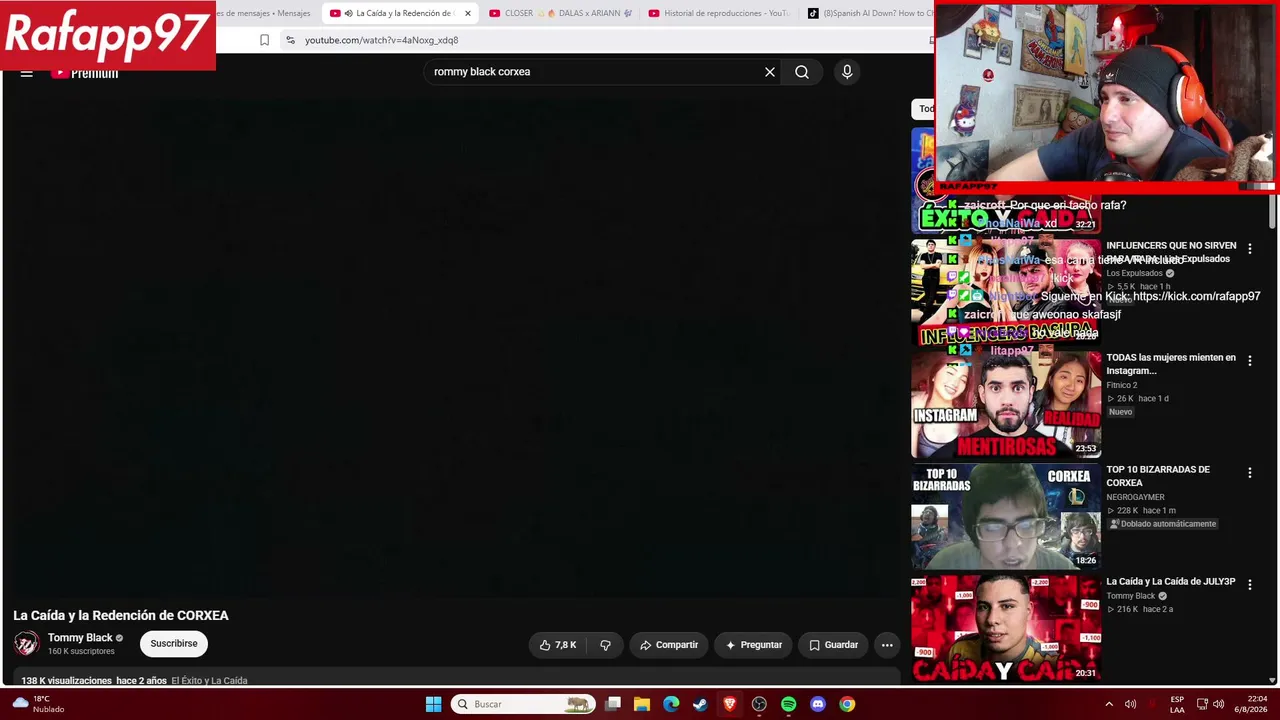Open title TODAS las mujeres mienten en Instagram
The image size is (1280, 720).
pos(1171,364)
